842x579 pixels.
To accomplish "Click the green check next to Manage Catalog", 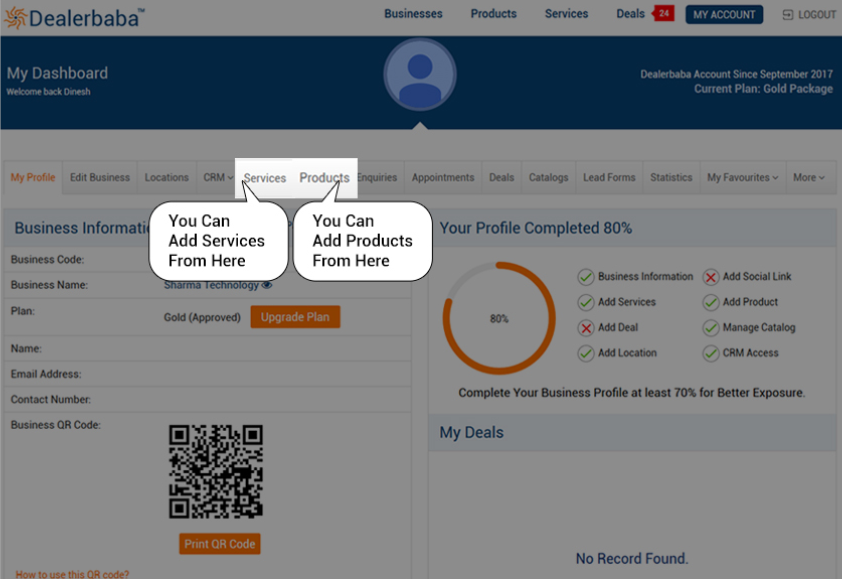I will [710, 328].
